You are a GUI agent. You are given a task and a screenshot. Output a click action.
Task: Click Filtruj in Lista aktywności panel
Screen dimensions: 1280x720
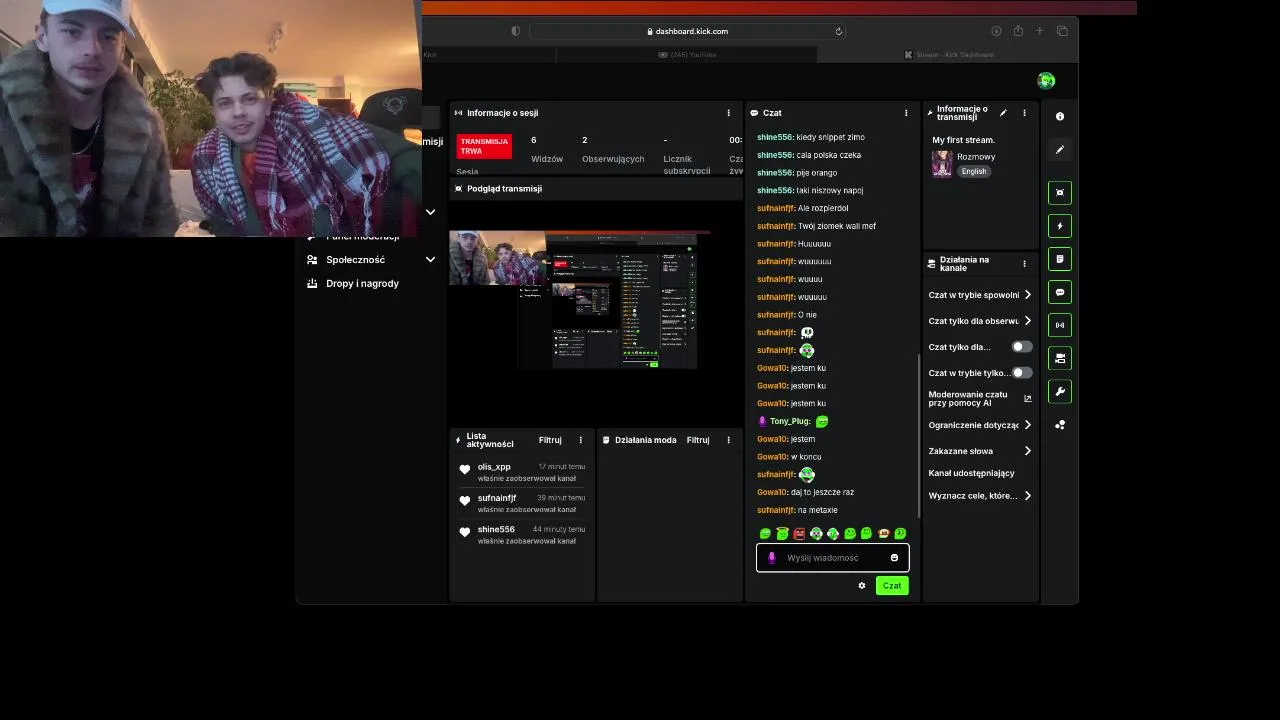coord(550,440)
